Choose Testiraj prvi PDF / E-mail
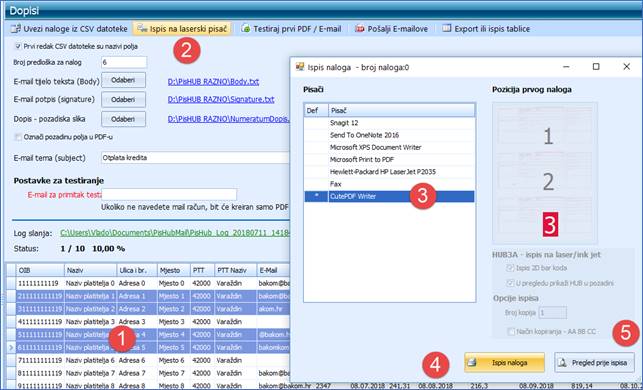Viewport: 643px width, 390px height. 291,29
